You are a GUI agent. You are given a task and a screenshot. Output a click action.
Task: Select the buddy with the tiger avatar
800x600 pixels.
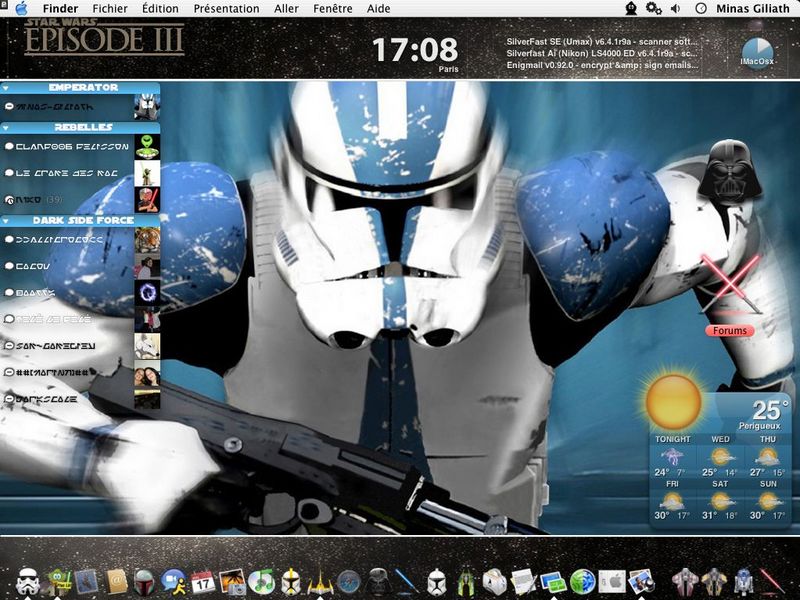pos(80,239)
